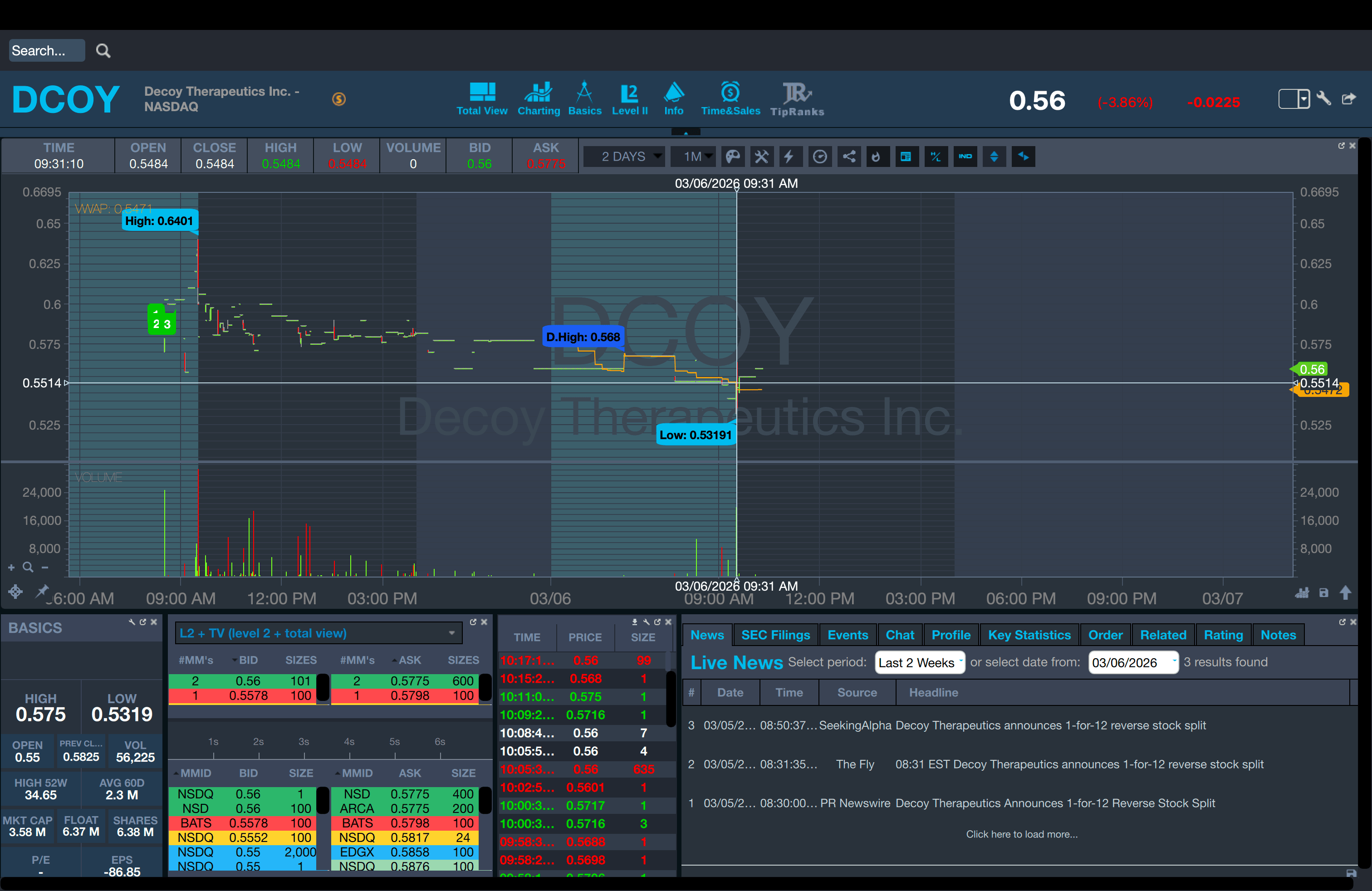Click the search magnifier icon
The height and width of the screenshot is (891, 1372).
103,51
